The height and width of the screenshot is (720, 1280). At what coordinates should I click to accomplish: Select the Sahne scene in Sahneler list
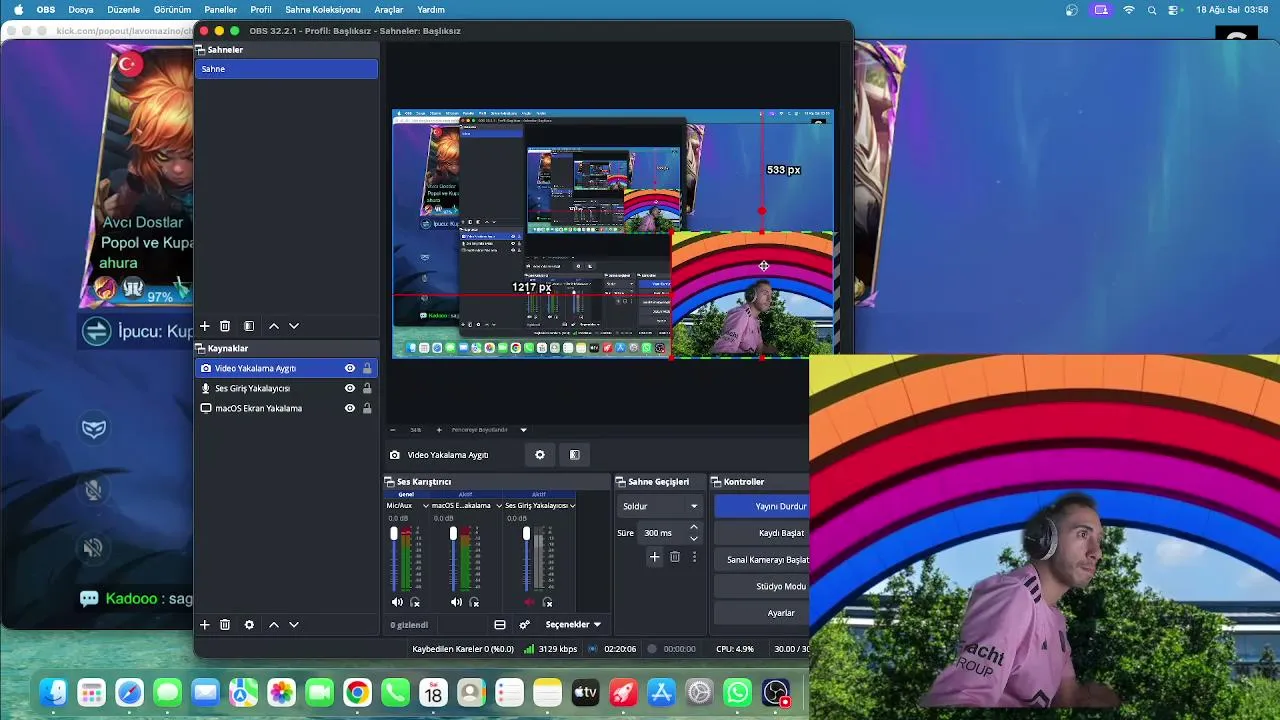click(286, 69)
